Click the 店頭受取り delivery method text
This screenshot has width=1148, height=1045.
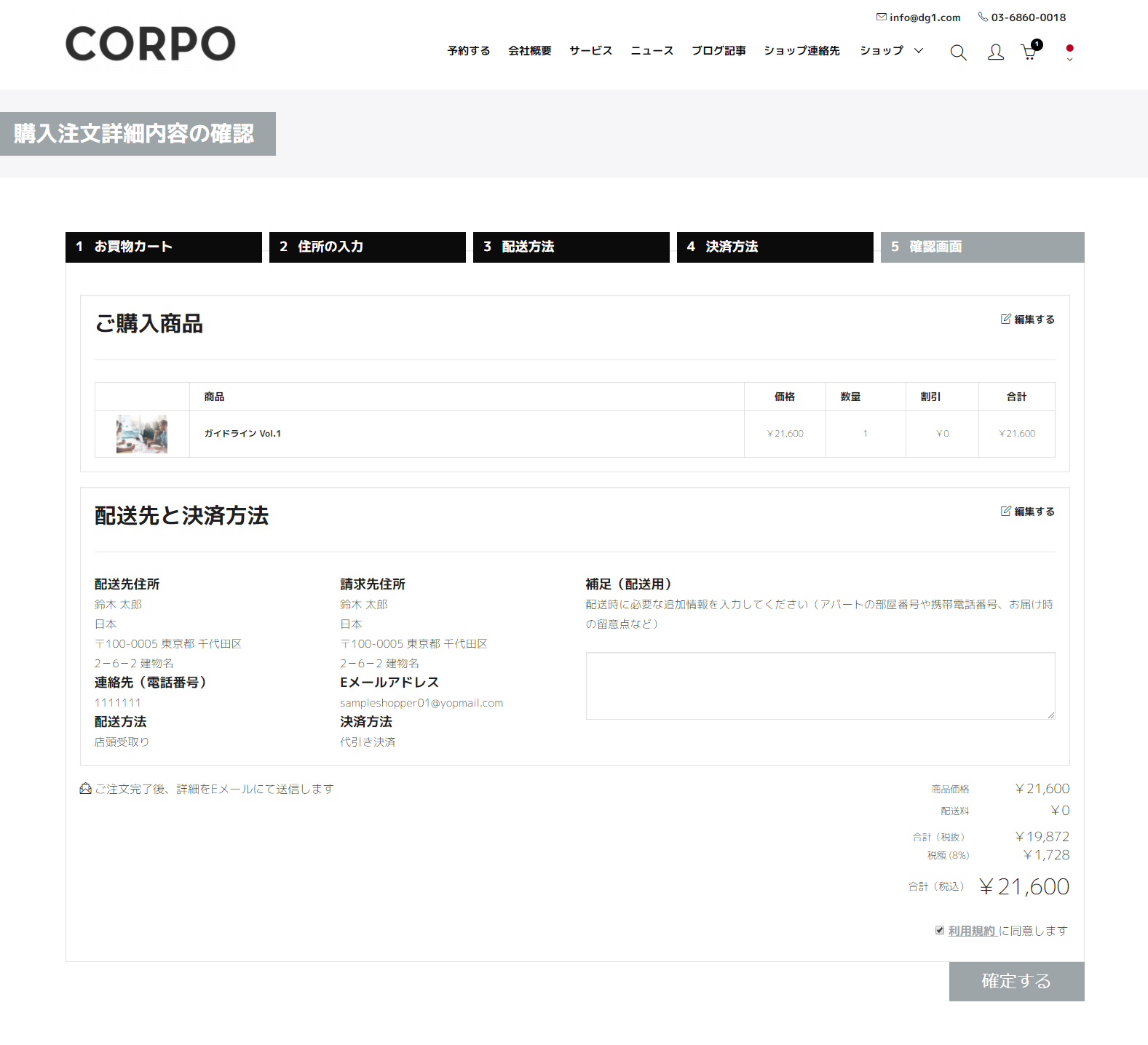[122, 742]
